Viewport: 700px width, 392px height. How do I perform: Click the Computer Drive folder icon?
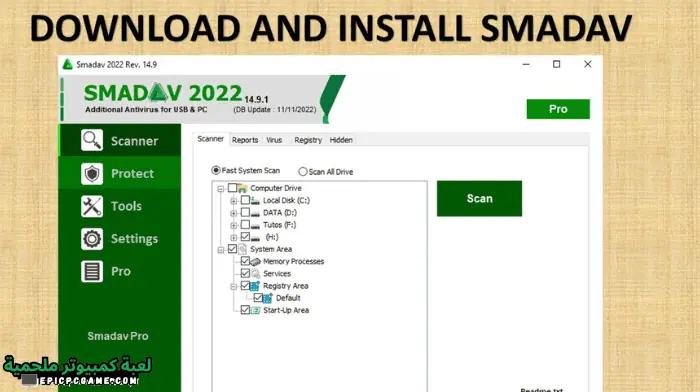click(242, 188)
